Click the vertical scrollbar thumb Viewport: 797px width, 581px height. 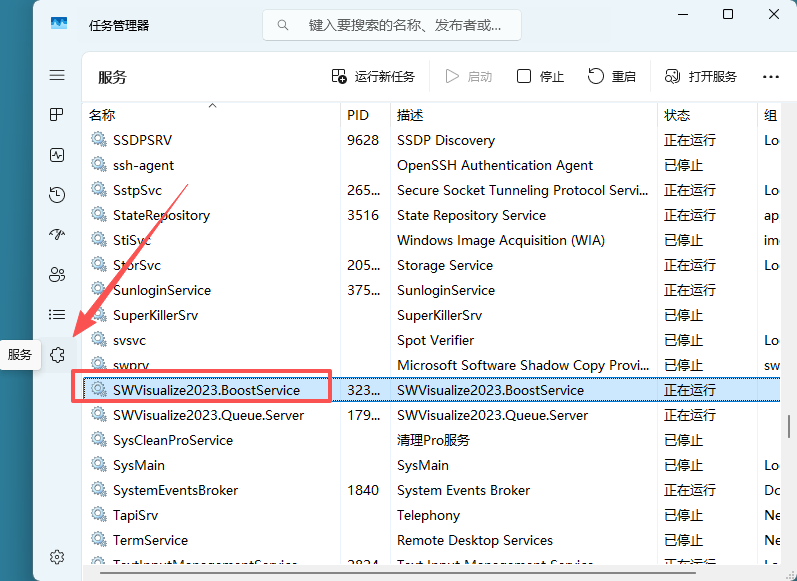pyautogui.click(x=789, y=426)
